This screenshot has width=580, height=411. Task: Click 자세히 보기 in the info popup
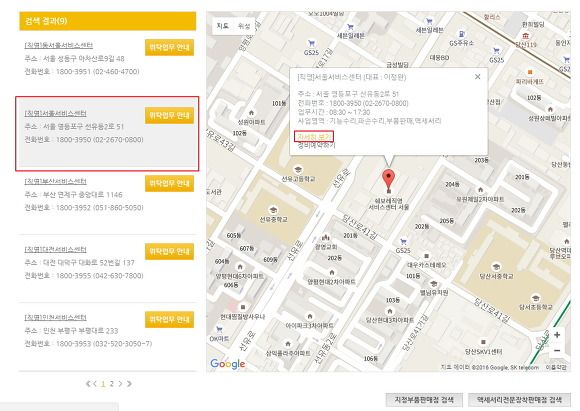pos(314,137)
